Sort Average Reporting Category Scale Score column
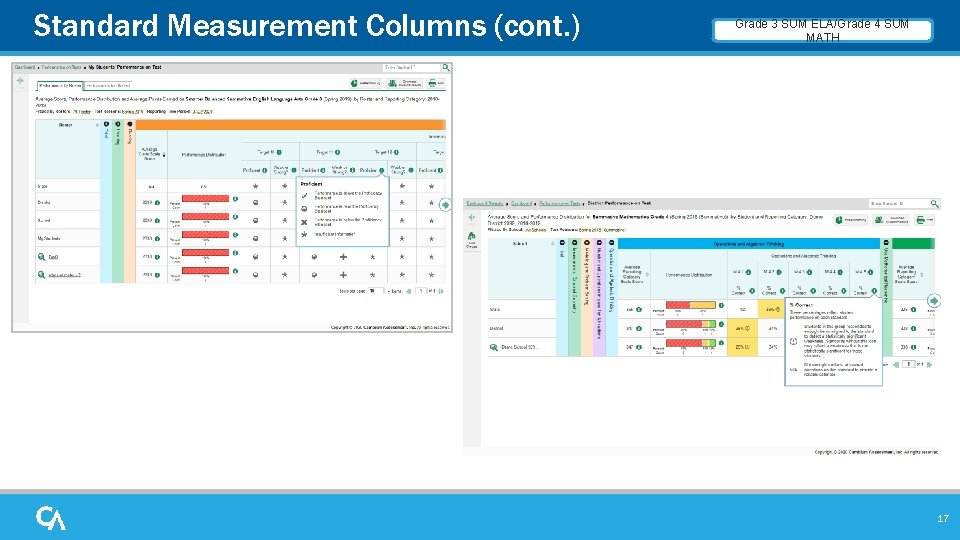Viewport: 960px width, 540px height. click(647, 274)
